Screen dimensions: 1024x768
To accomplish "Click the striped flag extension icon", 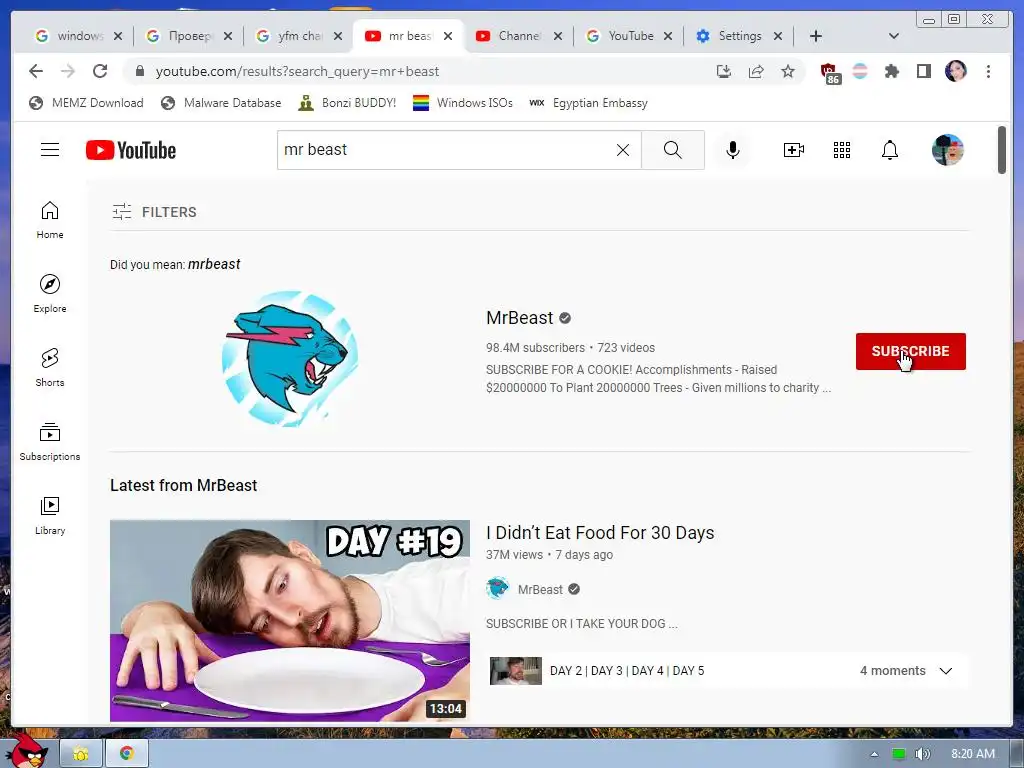I will coord(860,71).
